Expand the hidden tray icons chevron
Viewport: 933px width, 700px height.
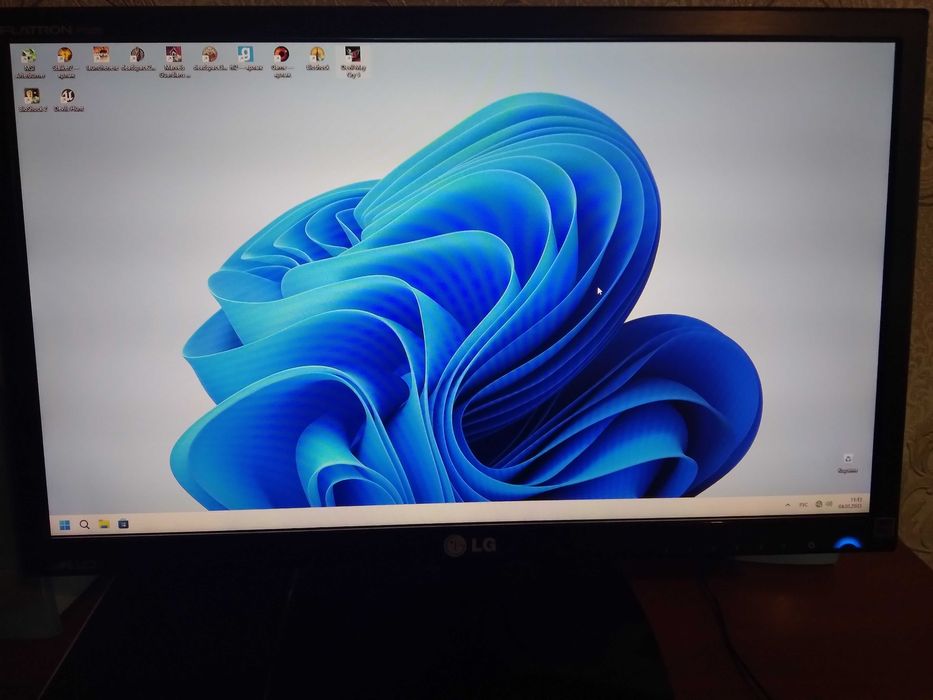(788, 505)
